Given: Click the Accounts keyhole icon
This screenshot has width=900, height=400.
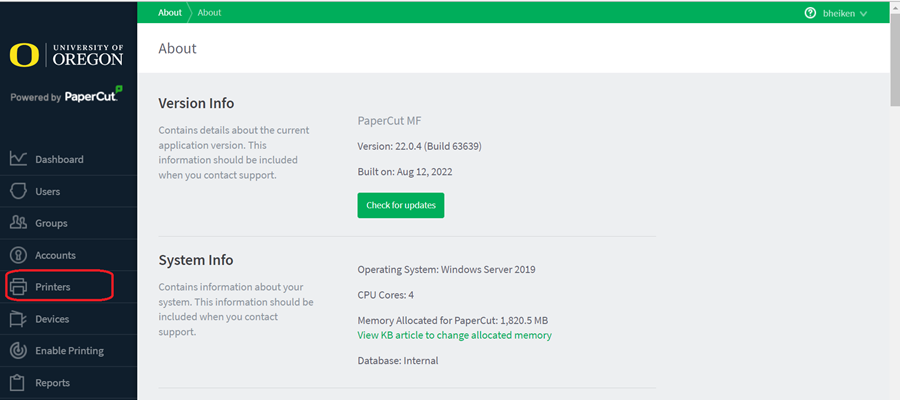Looking at the screenshot, I should pos(18,255).
